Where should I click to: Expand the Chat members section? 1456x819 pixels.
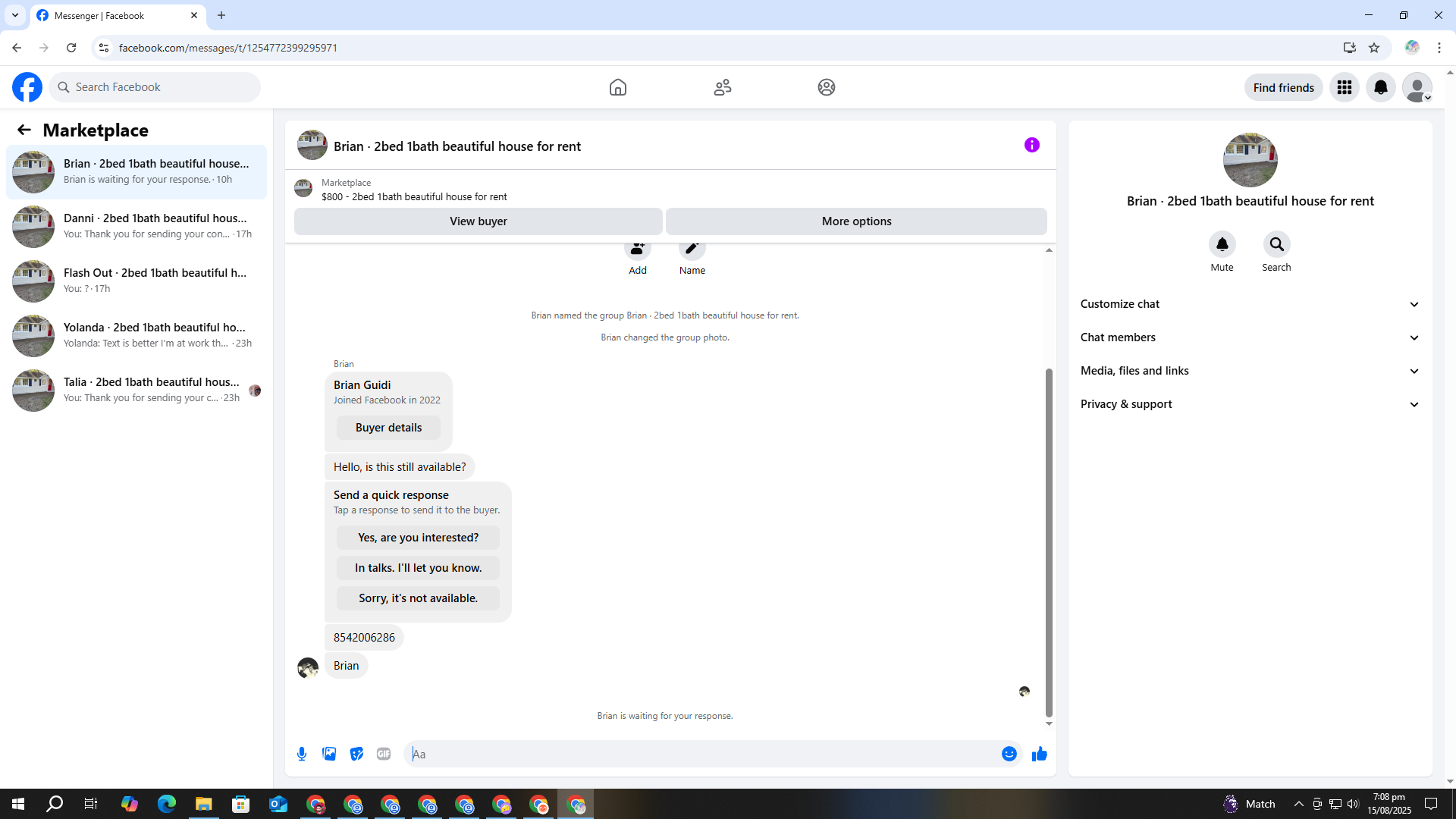[1250, 337]
